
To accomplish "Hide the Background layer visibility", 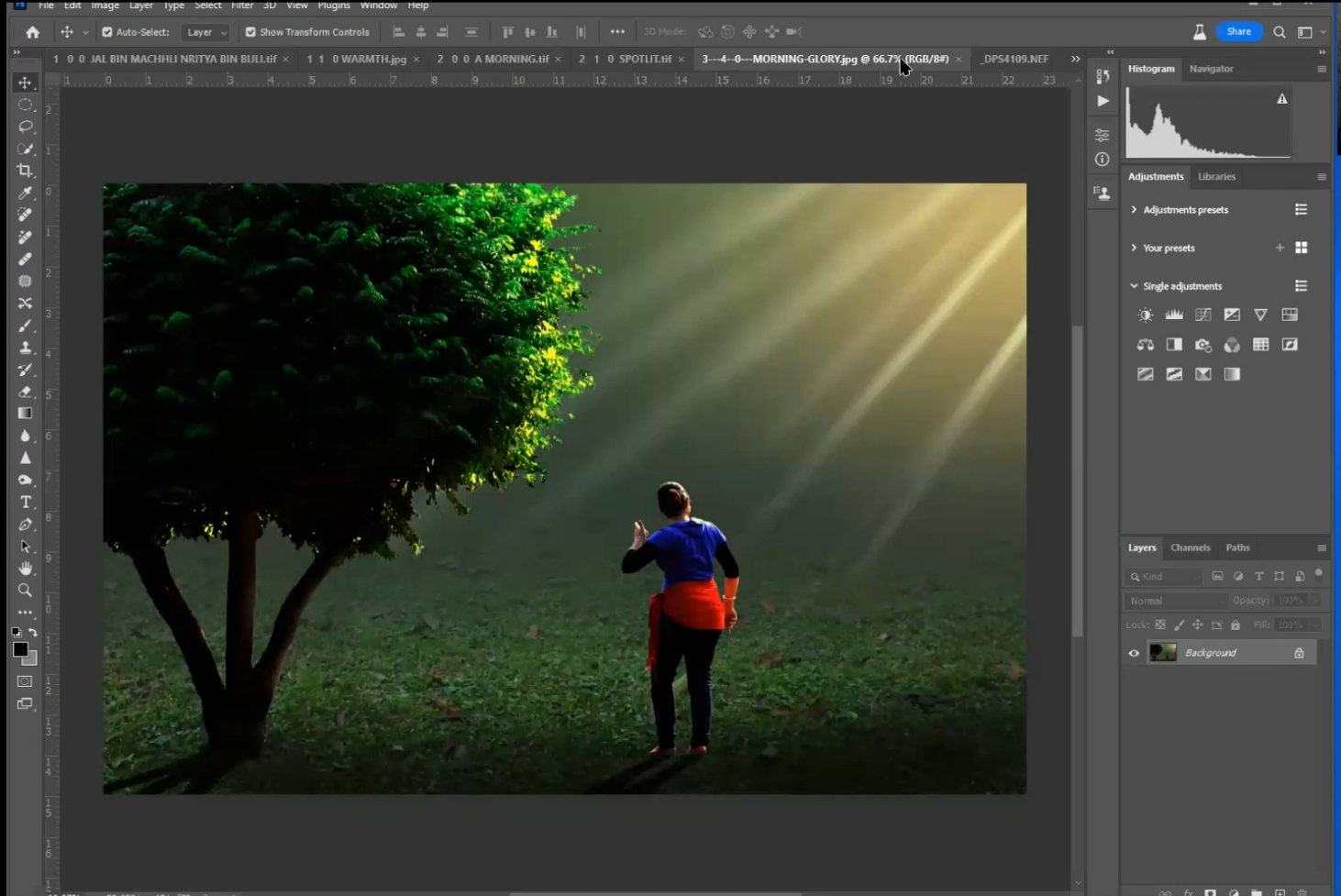I will tap(1134, 653).
